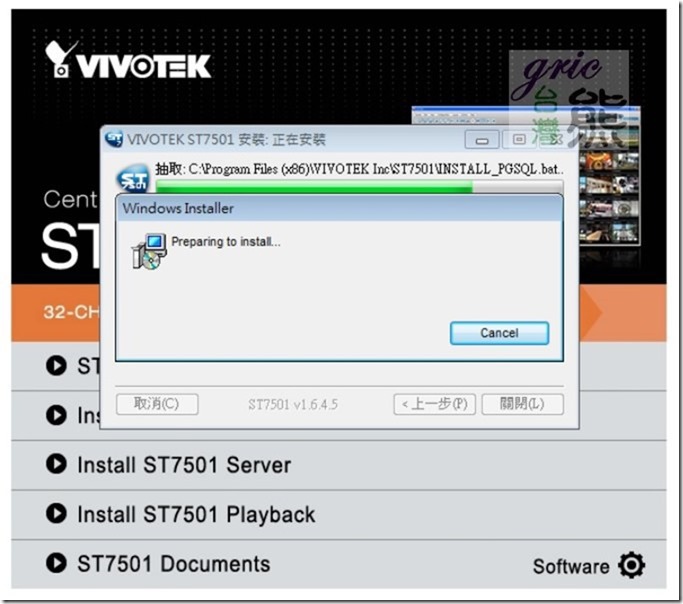
Task: Cancel the Windows Installer preparation
Action: pos(499,333)
